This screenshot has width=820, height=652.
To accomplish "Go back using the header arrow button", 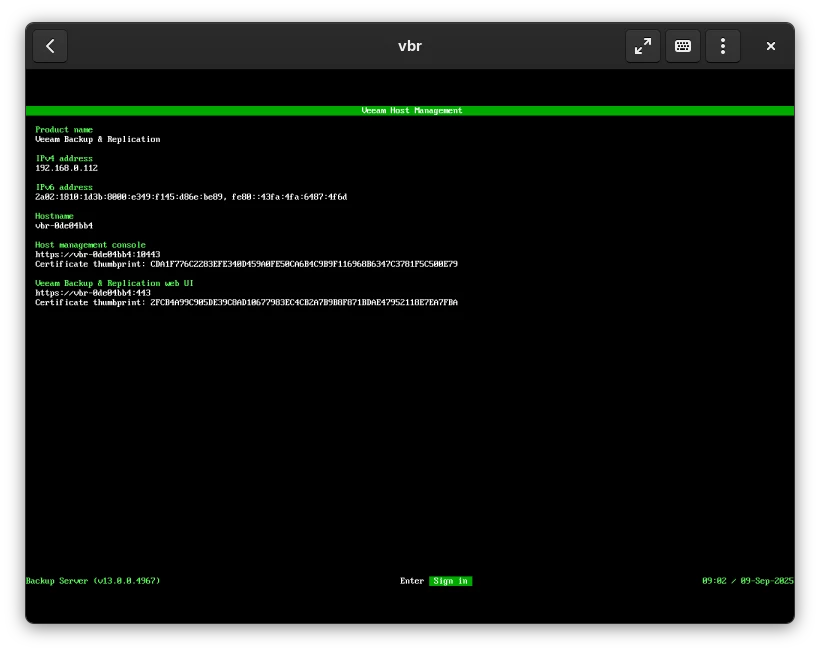I will [x=50, y=46].
